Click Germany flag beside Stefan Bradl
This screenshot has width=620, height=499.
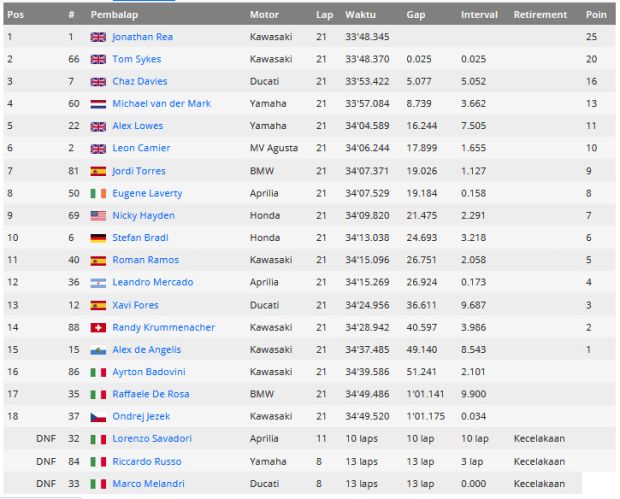click(x=98, y=238)
